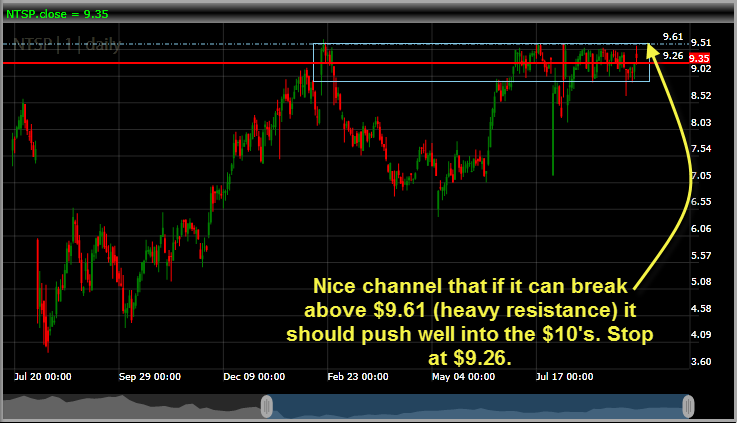Image resolution: width=737 pixels, height=423 pixels.
Task: Click the Jul 20 00:00 date label
Action: [x=42, y=378]
